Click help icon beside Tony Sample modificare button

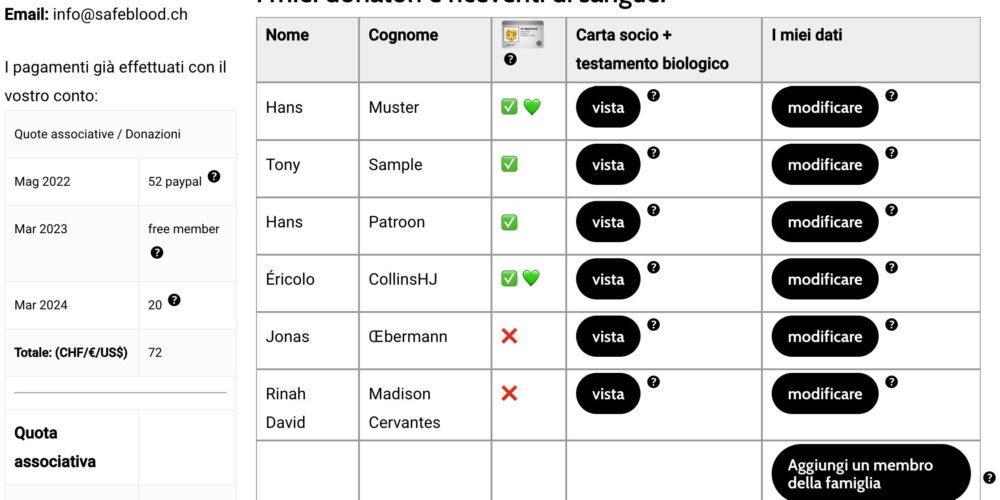(891, 153)
